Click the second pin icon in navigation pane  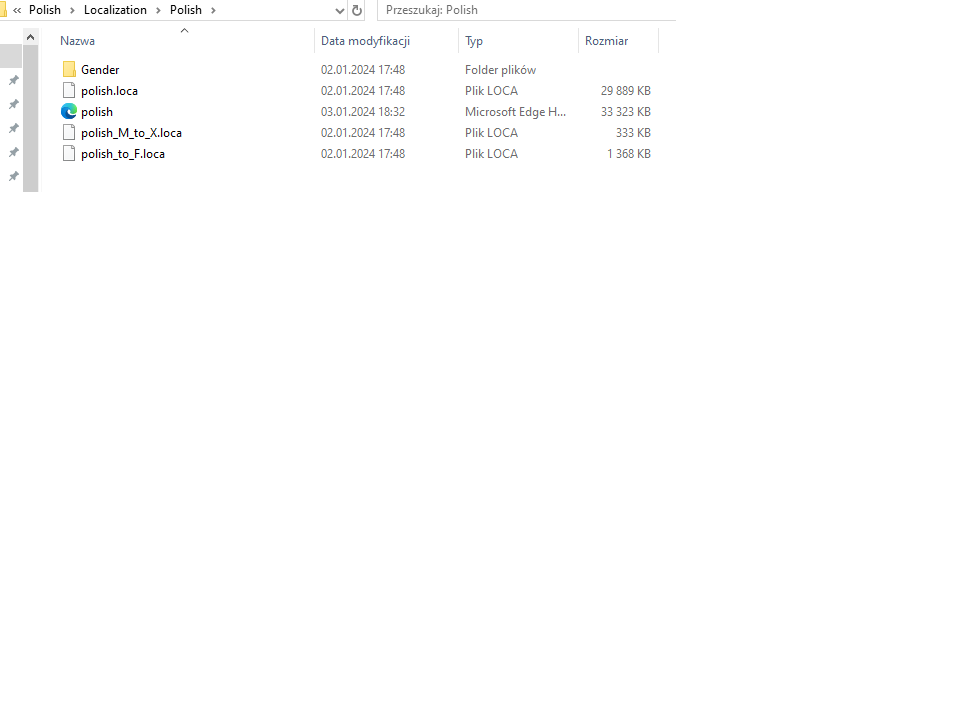[x=13, y=104]
